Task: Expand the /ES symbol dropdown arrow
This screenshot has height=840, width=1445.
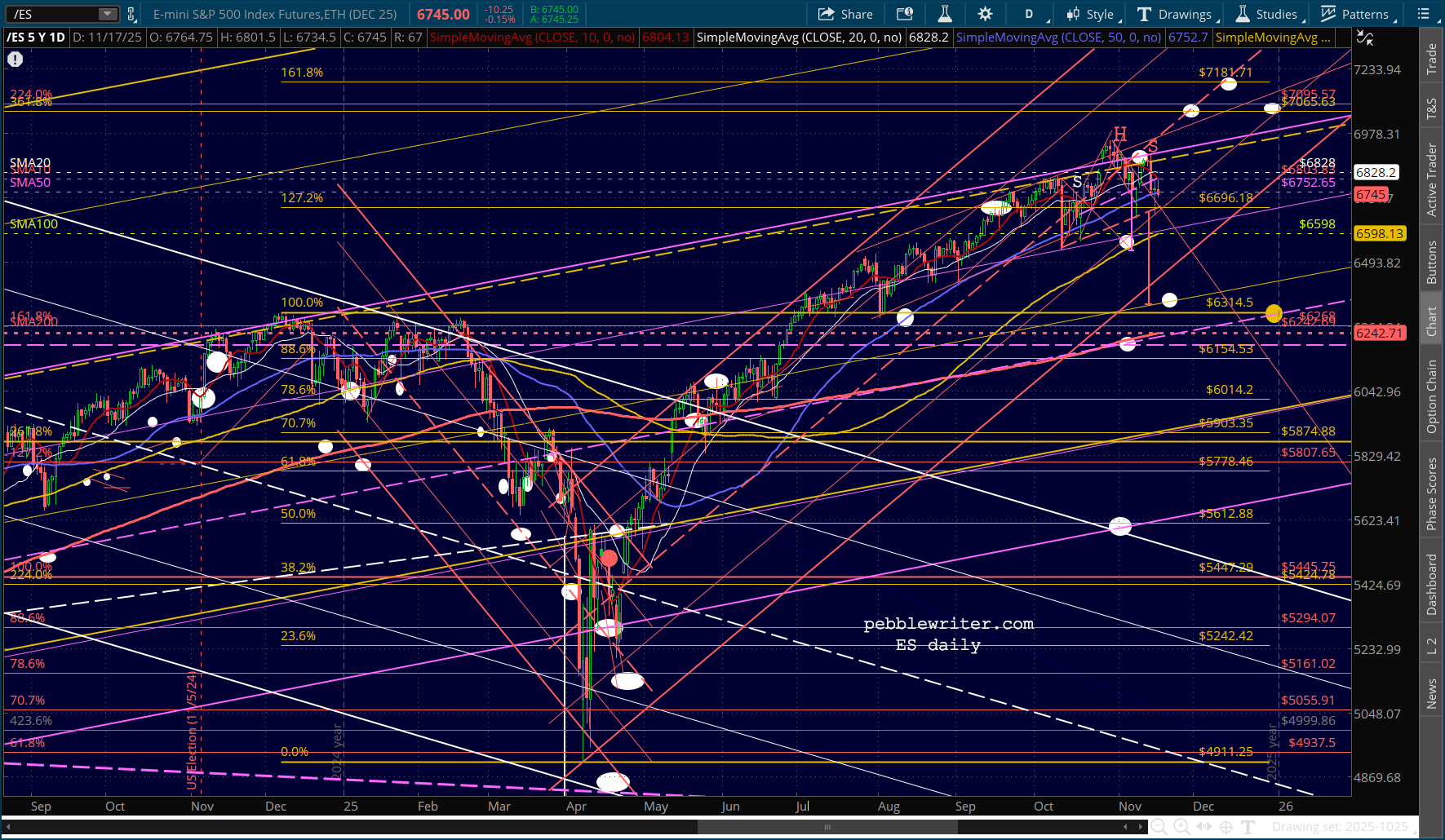Action: 108,14
